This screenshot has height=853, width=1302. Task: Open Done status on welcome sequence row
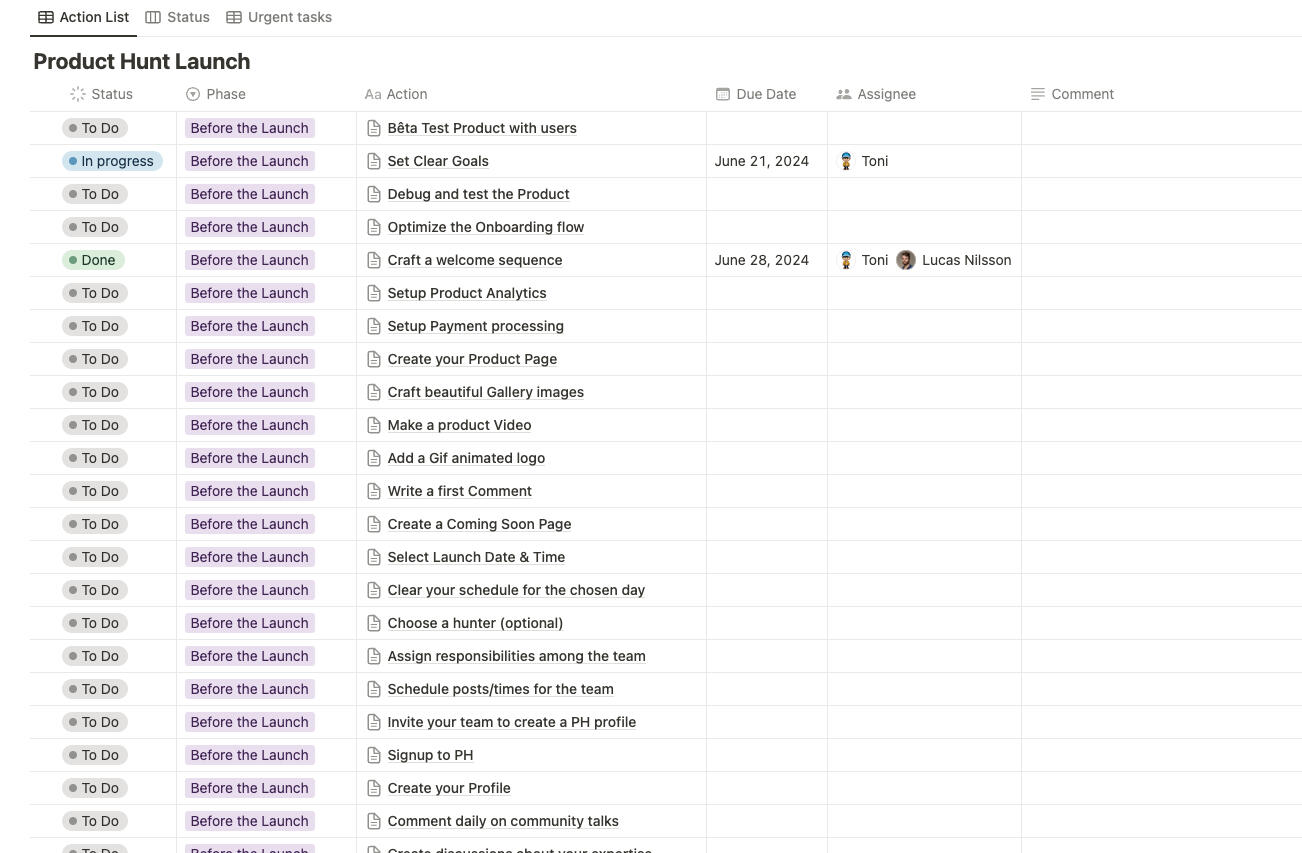click(93, 260)
